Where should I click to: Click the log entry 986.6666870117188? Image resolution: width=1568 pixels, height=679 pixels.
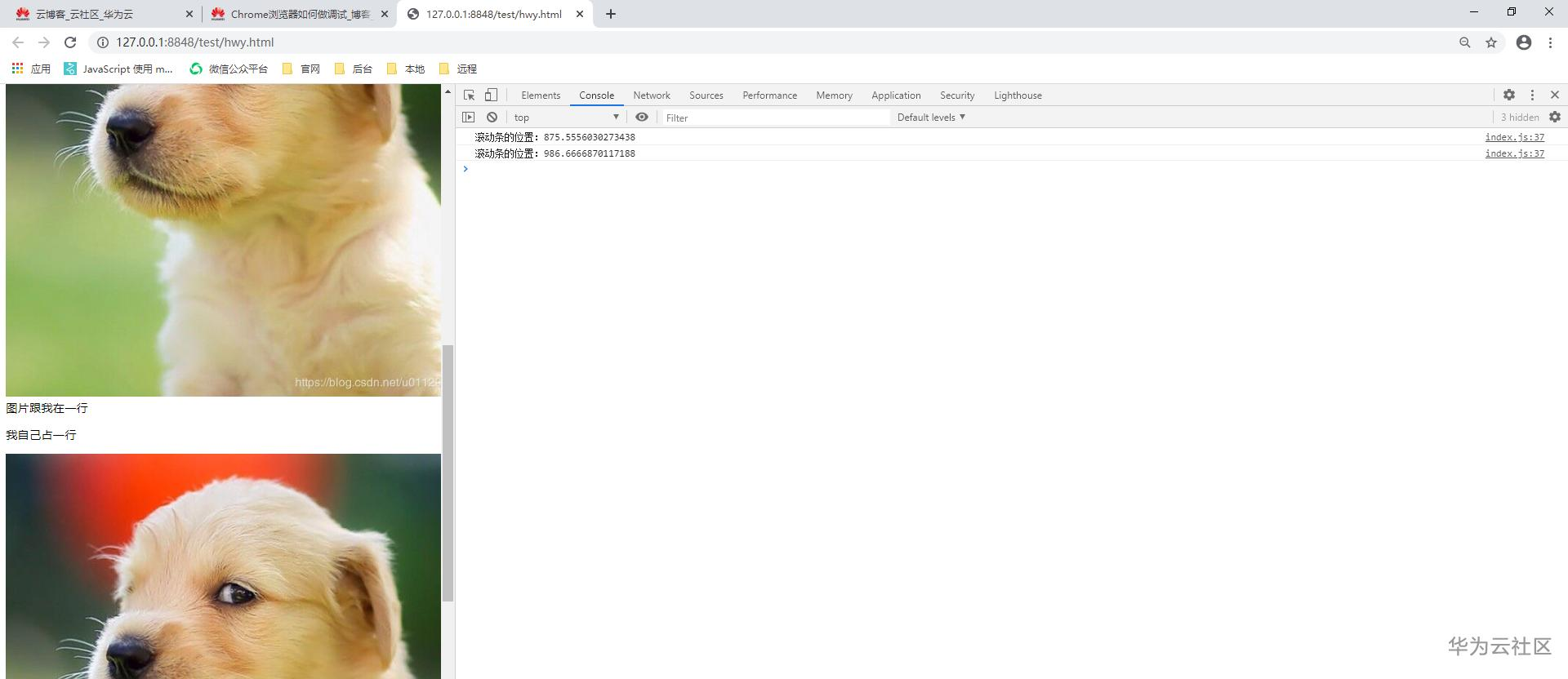point(555,153)
